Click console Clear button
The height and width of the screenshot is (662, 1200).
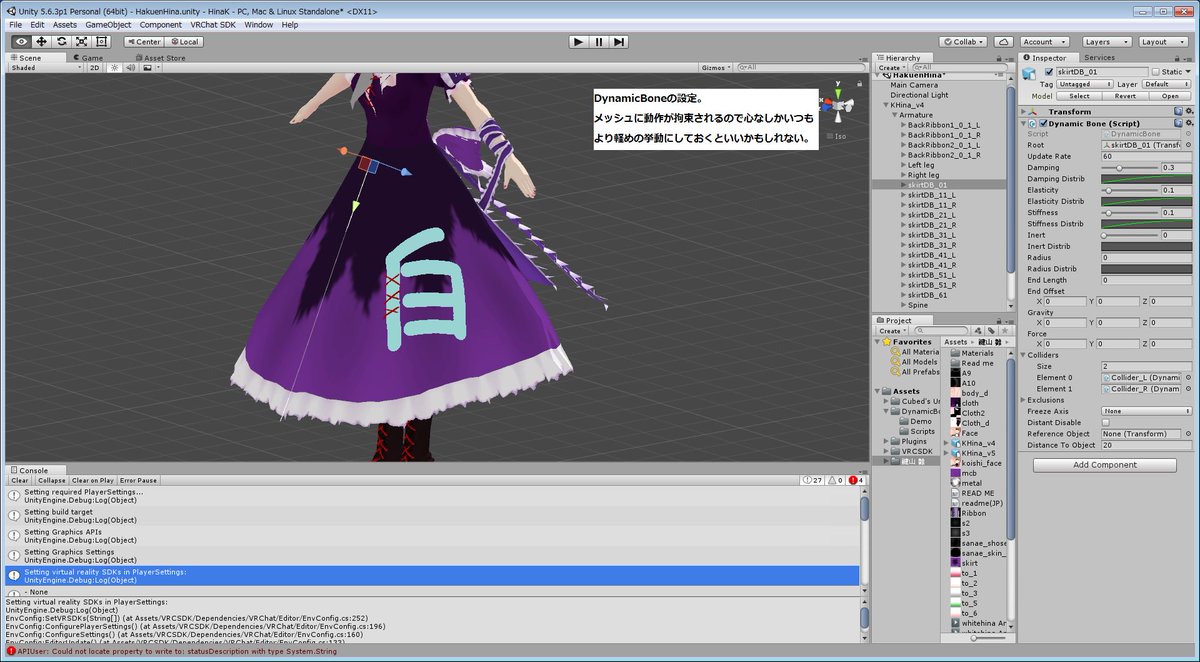coord(20,480)
